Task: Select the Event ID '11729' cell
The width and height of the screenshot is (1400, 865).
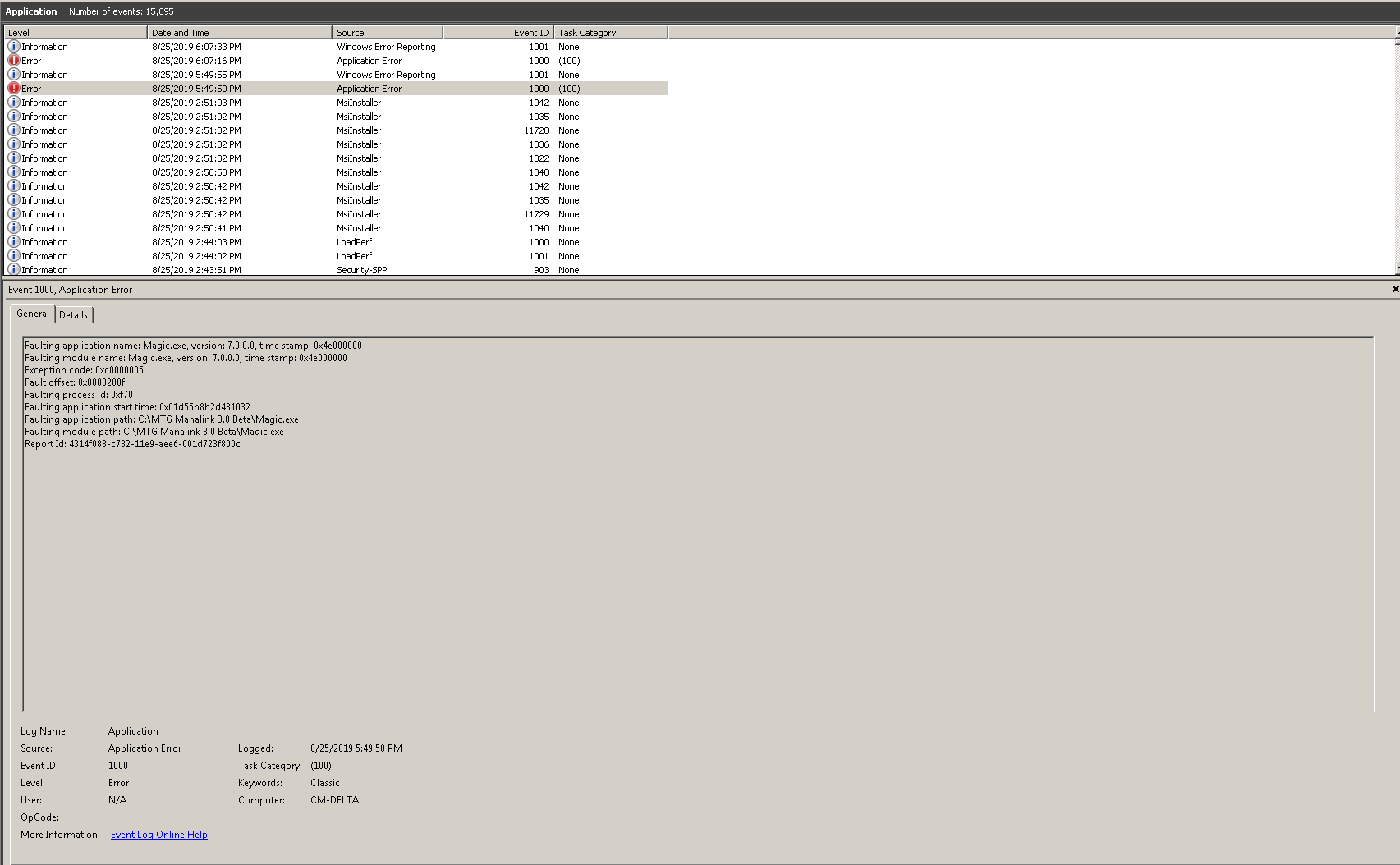Action: (x=536, y=214)
